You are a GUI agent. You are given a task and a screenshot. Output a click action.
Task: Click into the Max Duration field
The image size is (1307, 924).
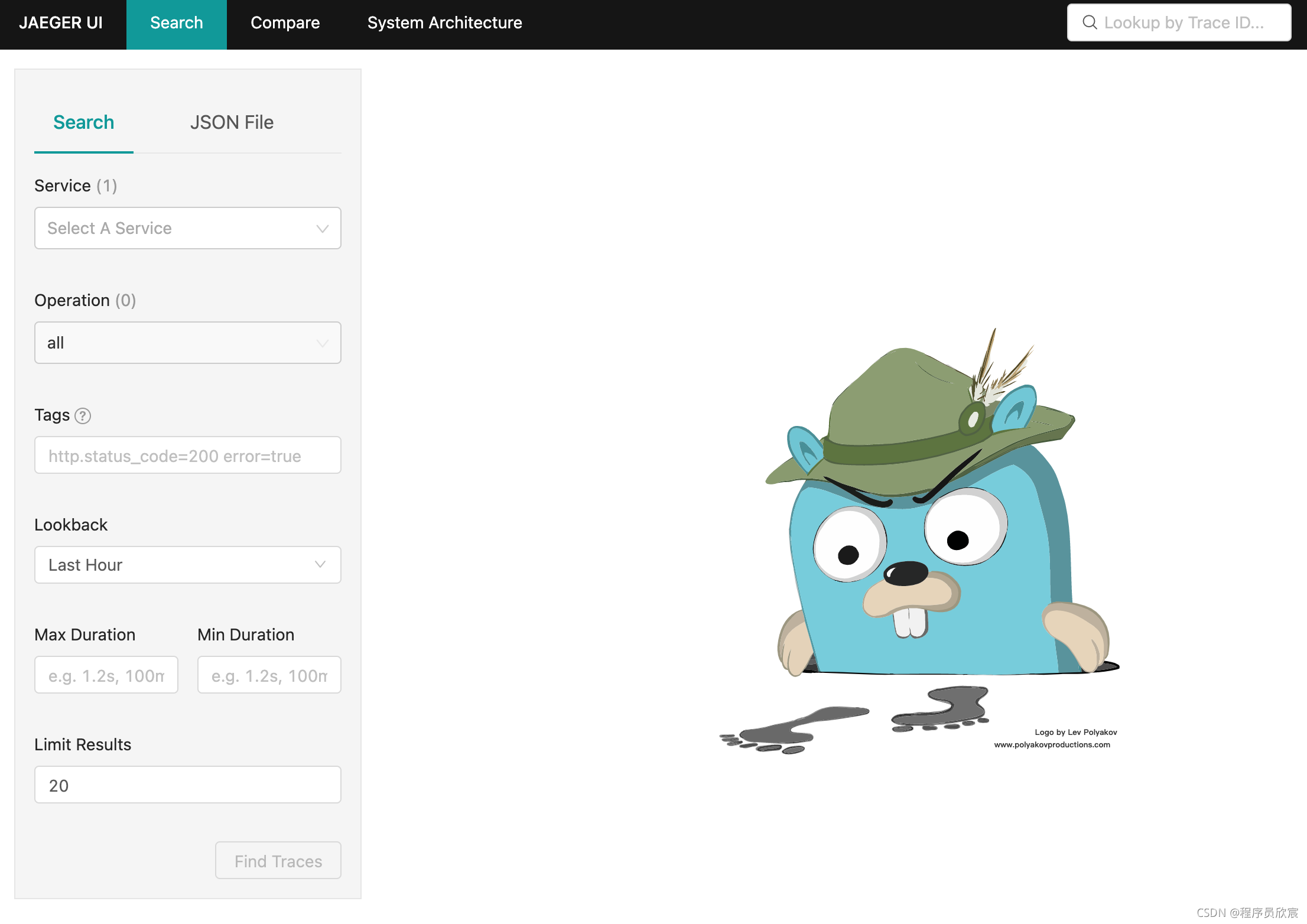[x=106, y=675]
